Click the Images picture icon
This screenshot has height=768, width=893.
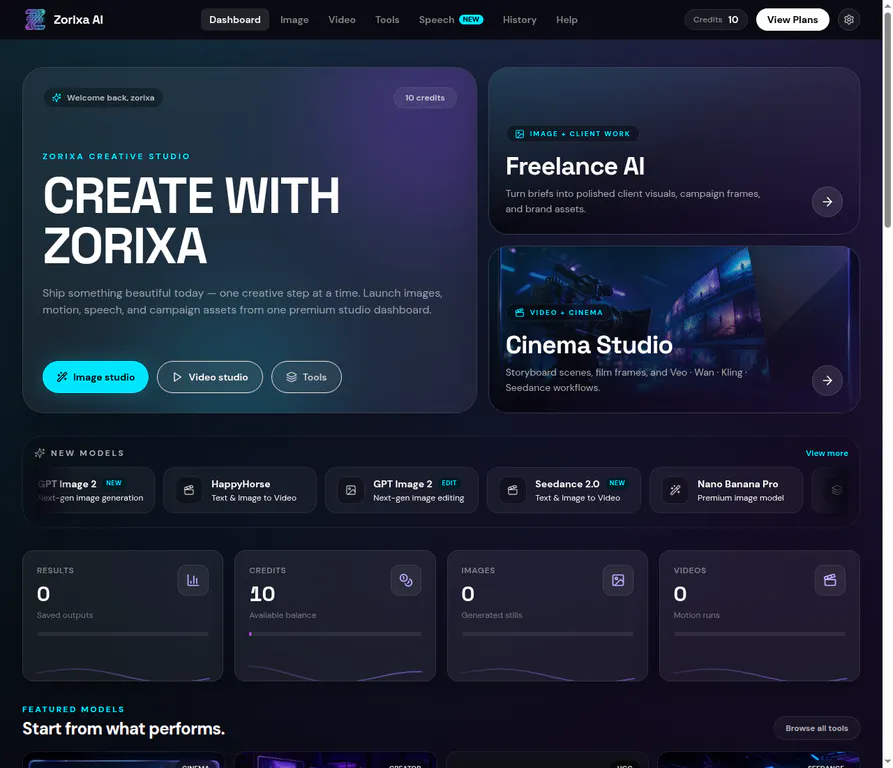[x=618, y=580]
